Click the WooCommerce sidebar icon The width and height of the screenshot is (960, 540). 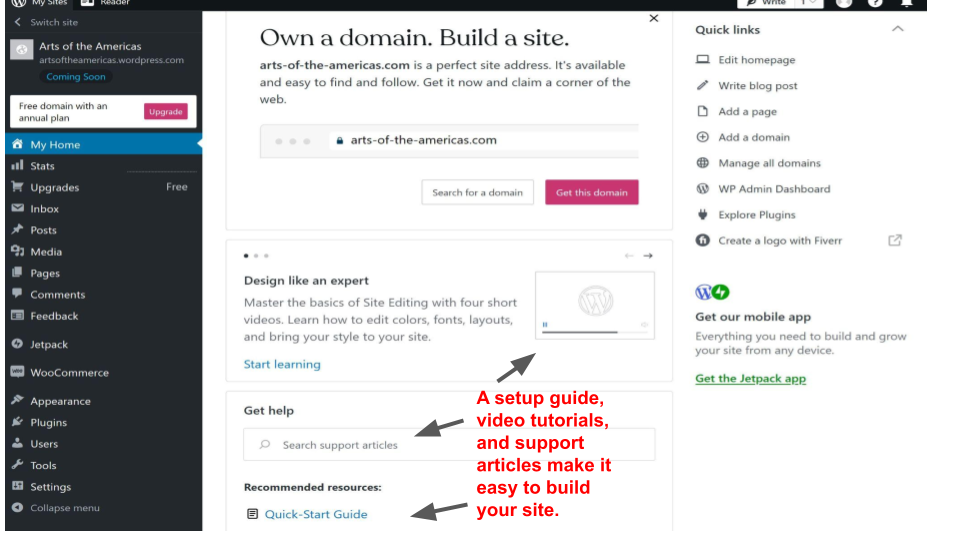(x=17, y=372)
